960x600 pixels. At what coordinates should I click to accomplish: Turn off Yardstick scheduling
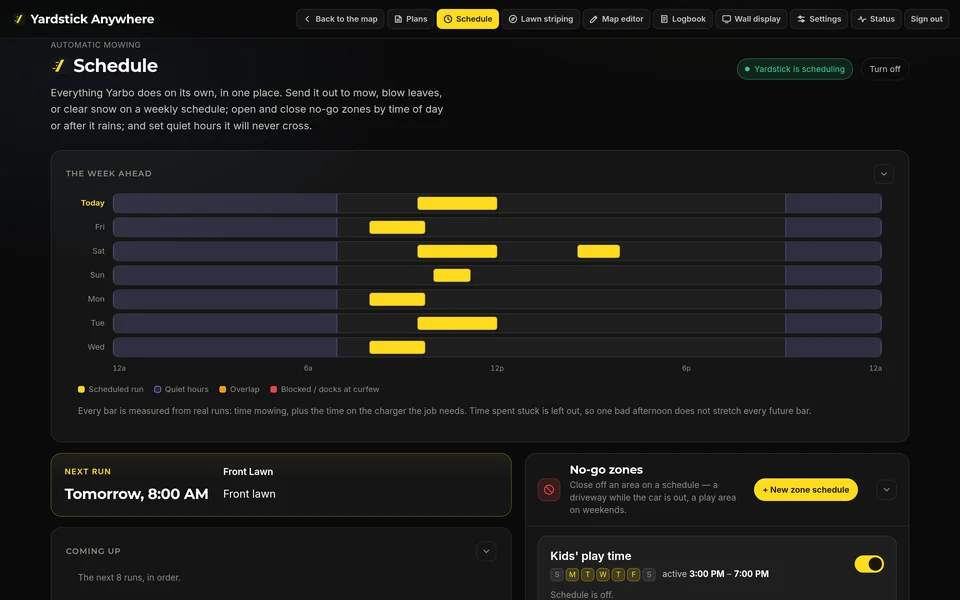click(885, 69)
